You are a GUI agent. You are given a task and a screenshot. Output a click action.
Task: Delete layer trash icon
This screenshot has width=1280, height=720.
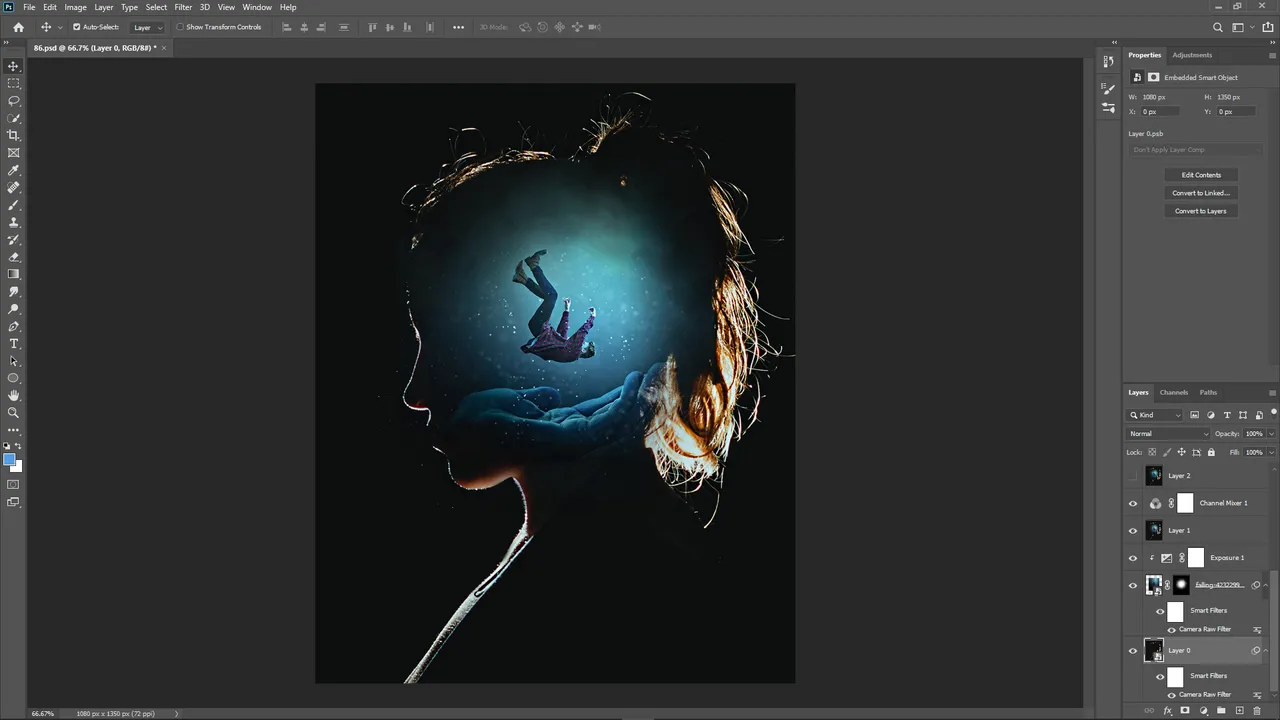pos(1257,711)
